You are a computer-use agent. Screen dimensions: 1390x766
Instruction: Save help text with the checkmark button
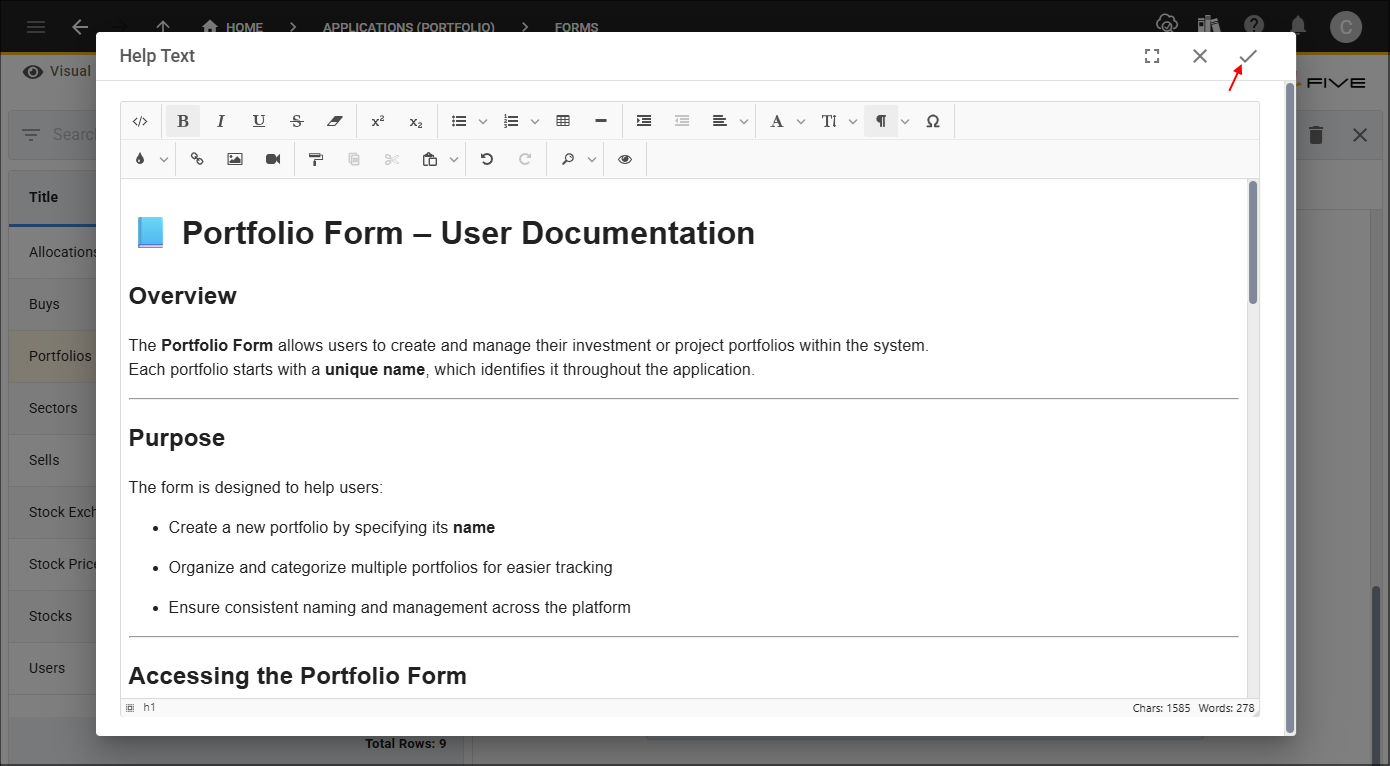tap(1248, 56)
